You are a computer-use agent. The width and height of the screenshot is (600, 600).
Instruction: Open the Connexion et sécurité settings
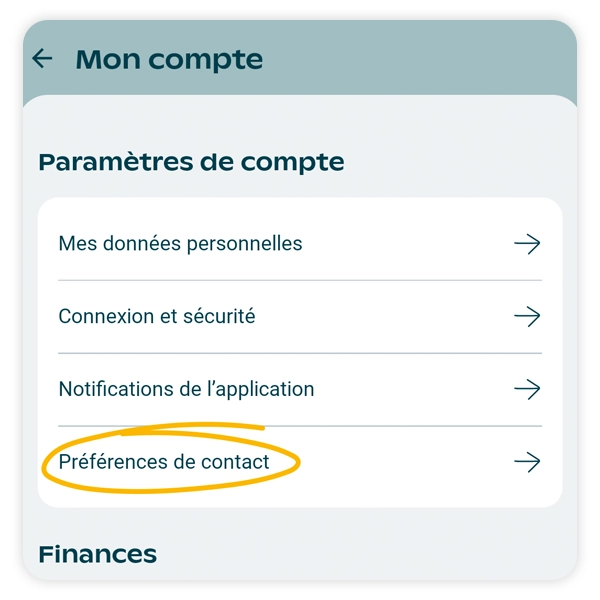tap(157, 317)
